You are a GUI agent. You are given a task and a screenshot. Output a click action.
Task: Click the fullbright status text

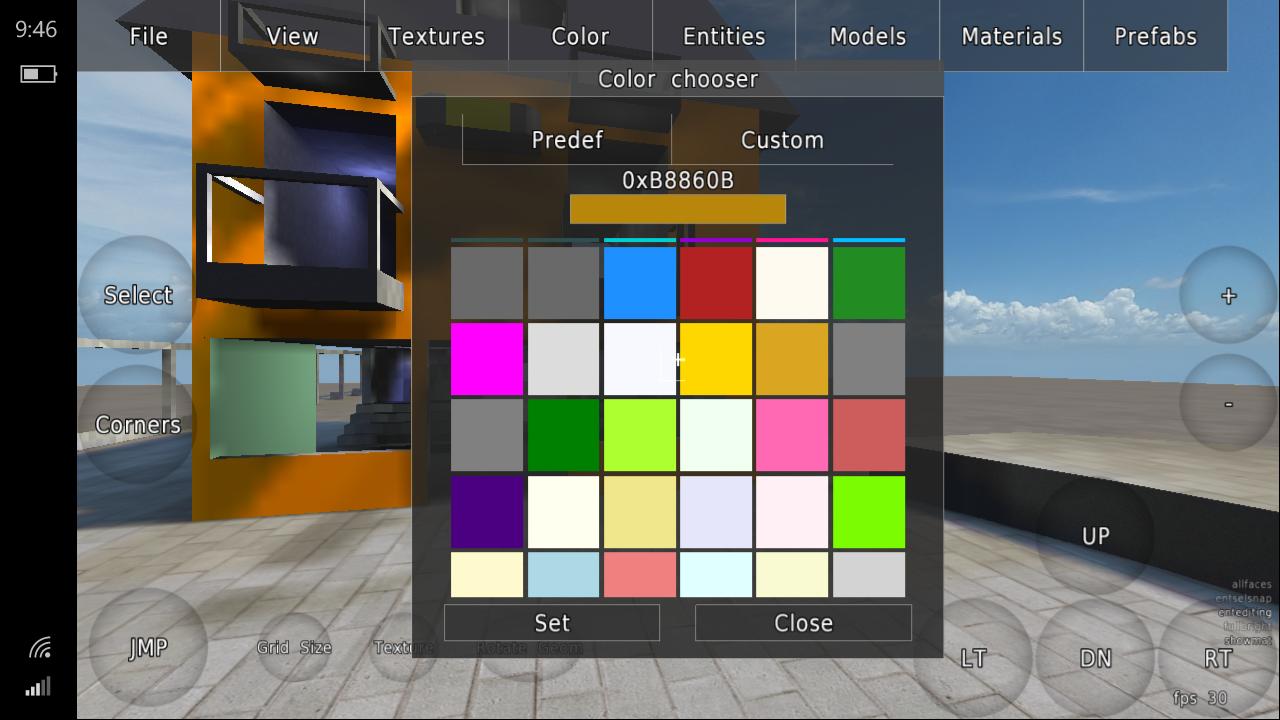coord(1248,626)
